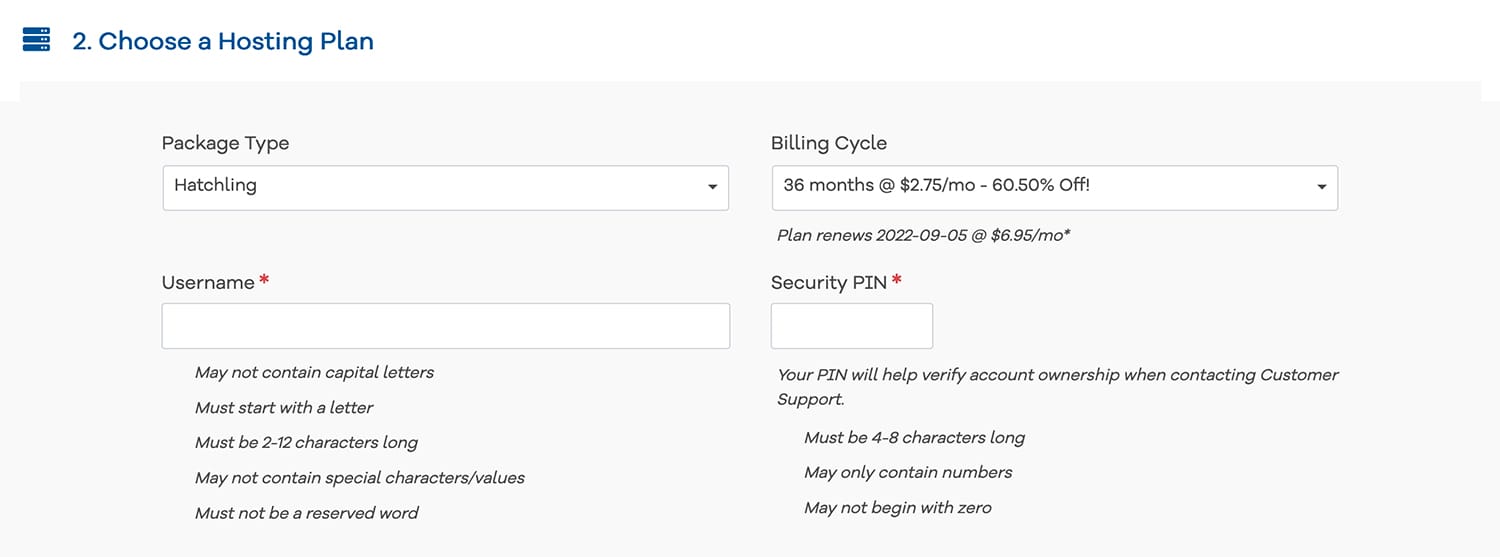Click the "May not begin with zero" rule
The width and height of the screenshot is (1500, 557).
897,508
